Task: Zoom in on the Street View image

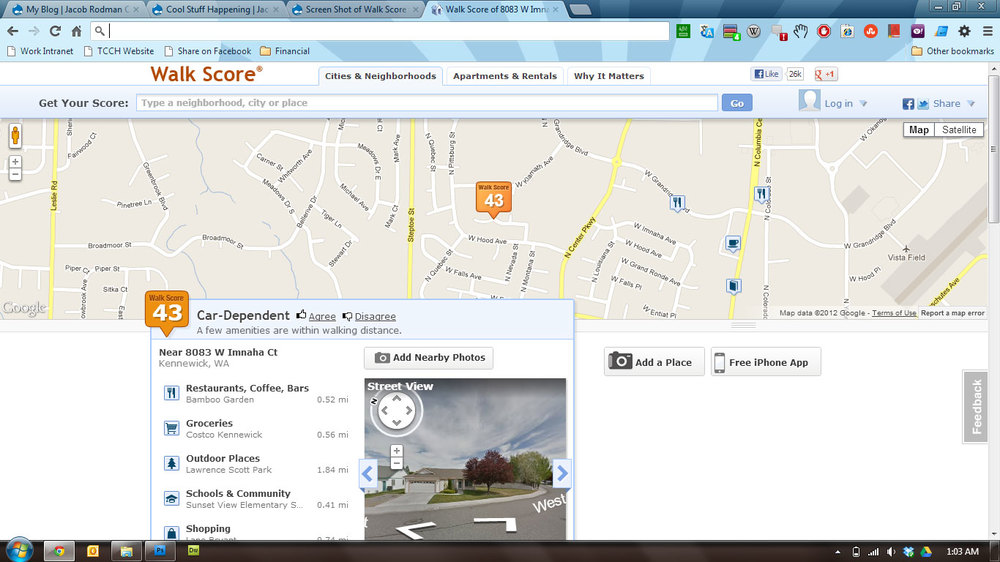Action: (x=397, y=451)
